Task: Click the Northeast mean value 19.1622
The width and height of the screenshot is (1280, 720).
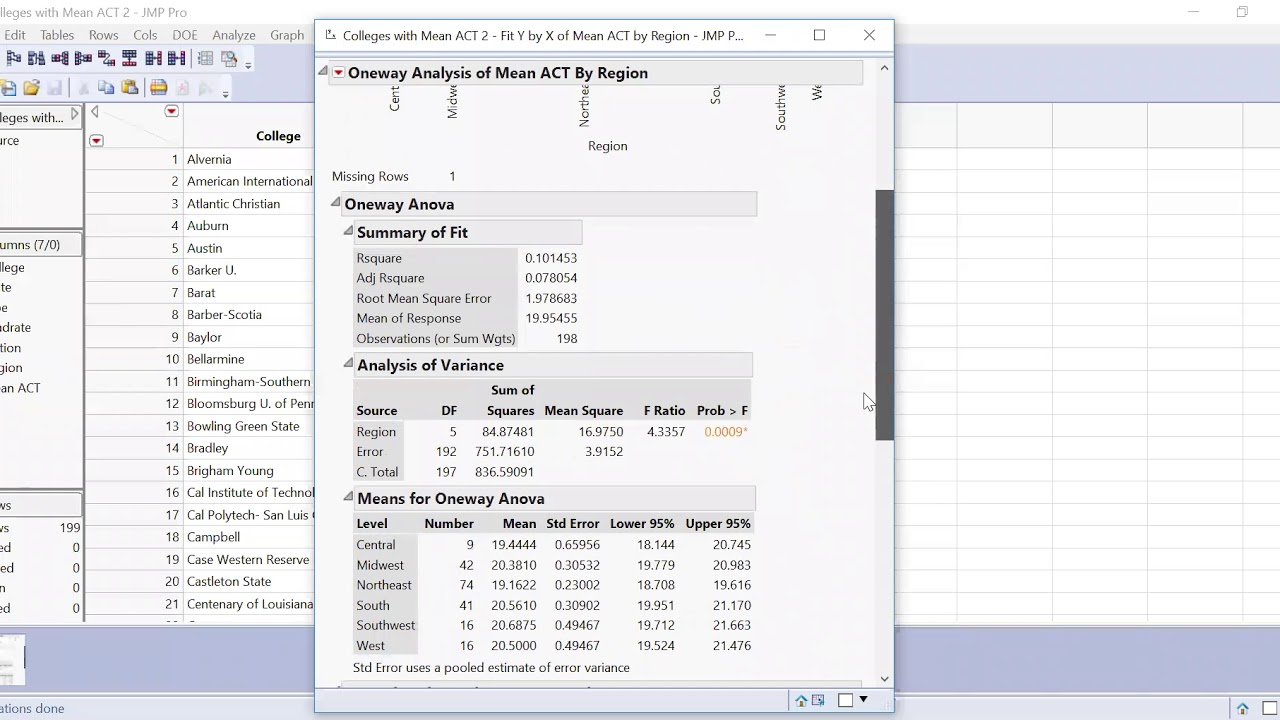Action: pos(513,585)
